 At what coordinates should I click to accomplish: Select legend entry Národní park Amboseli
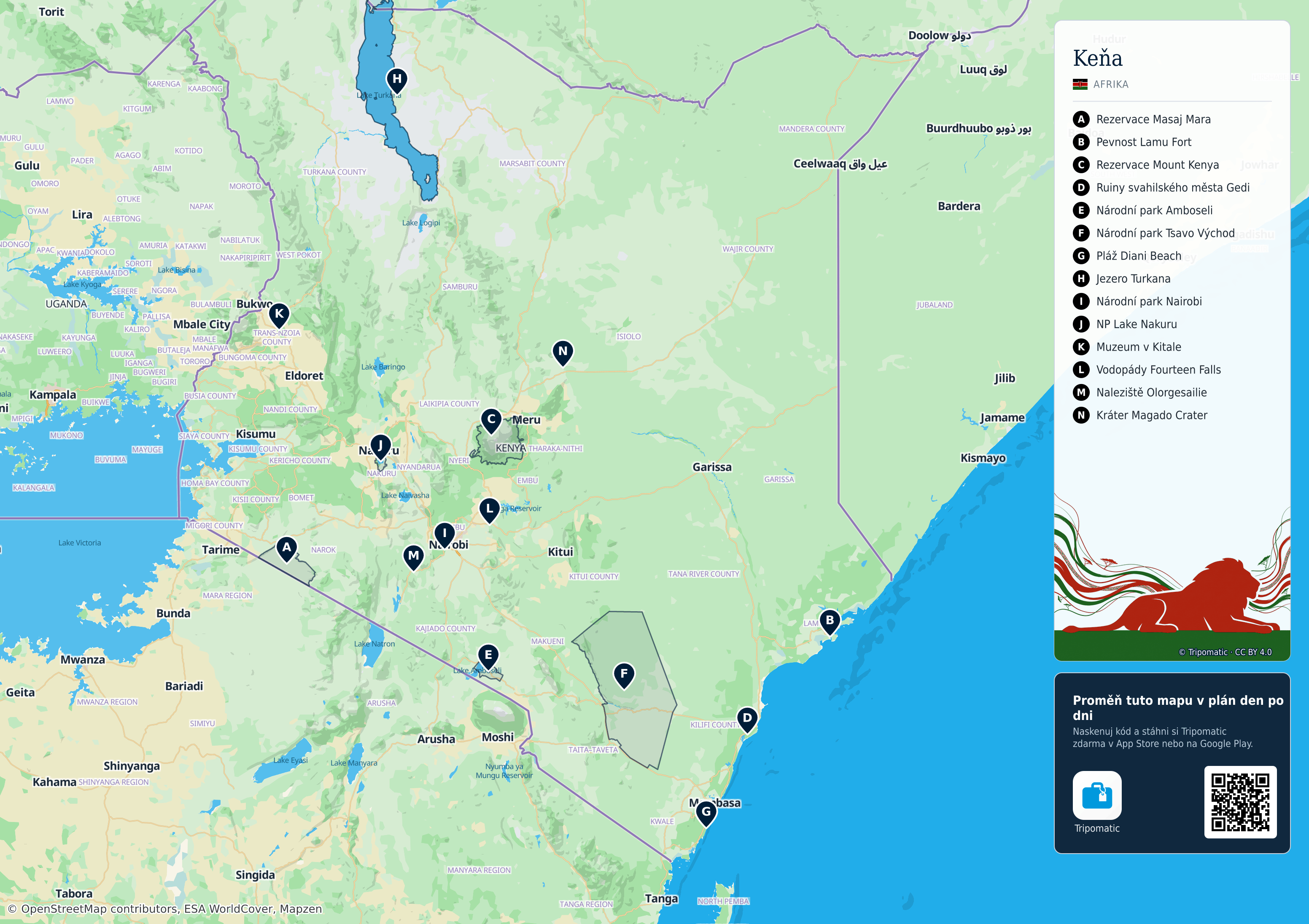[x=1142, y=210]
